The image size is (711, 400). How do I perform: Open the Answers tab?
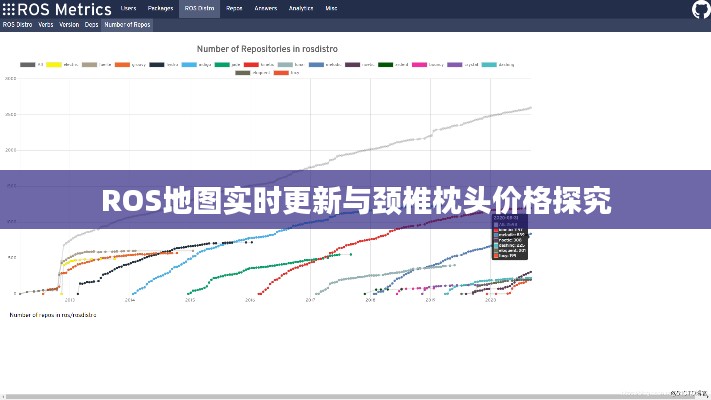pyautogui.click(x=265, y=9)
